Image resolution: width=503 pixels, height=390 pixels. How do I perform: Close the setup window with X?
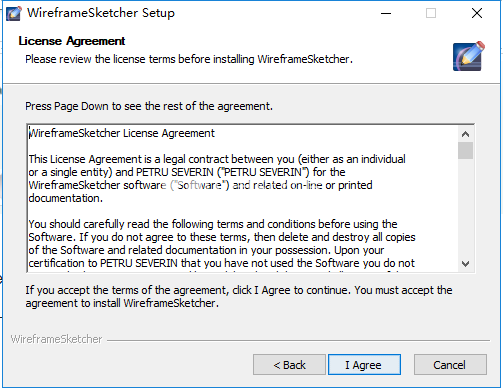[477, 13]
